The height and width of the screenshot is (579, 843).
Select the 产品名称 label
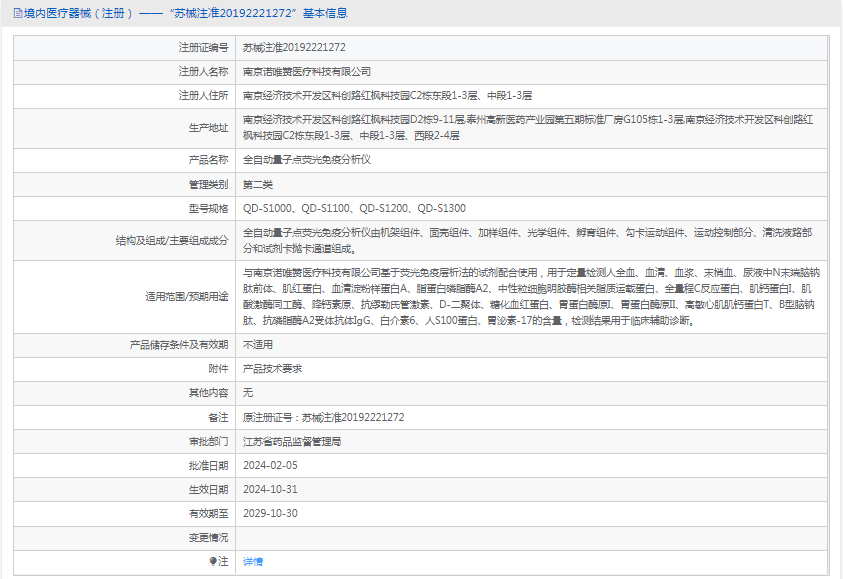[x=209, y=160]
